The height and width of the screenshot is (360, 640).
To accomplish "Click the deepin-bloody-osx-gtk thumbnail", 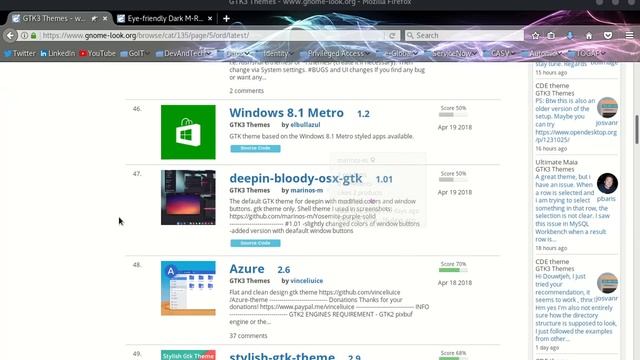I will 188,198.
